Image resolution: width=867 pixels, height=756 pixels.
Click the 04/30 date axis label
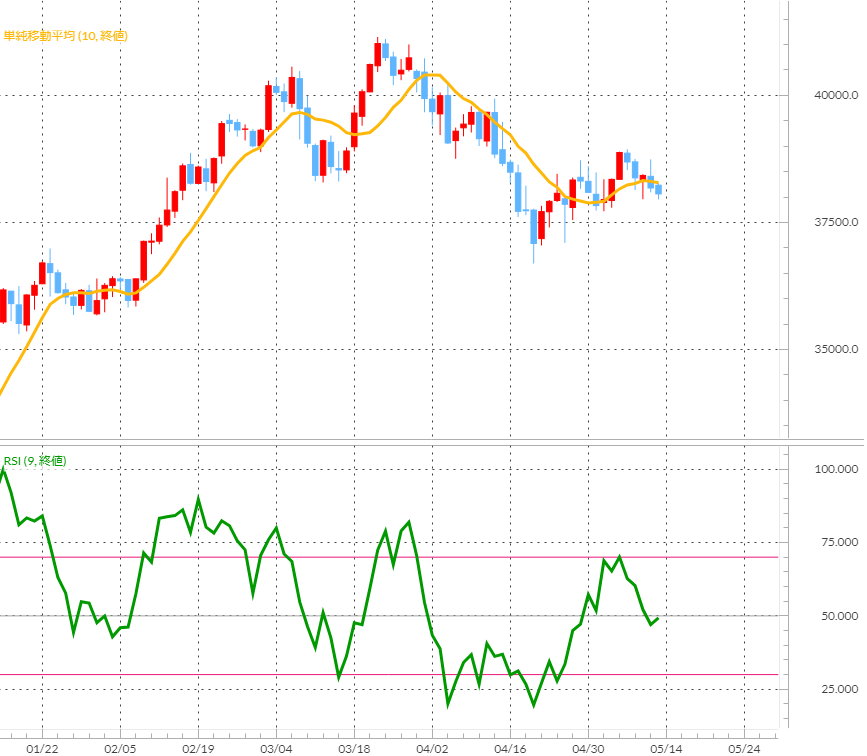[588, 749]
